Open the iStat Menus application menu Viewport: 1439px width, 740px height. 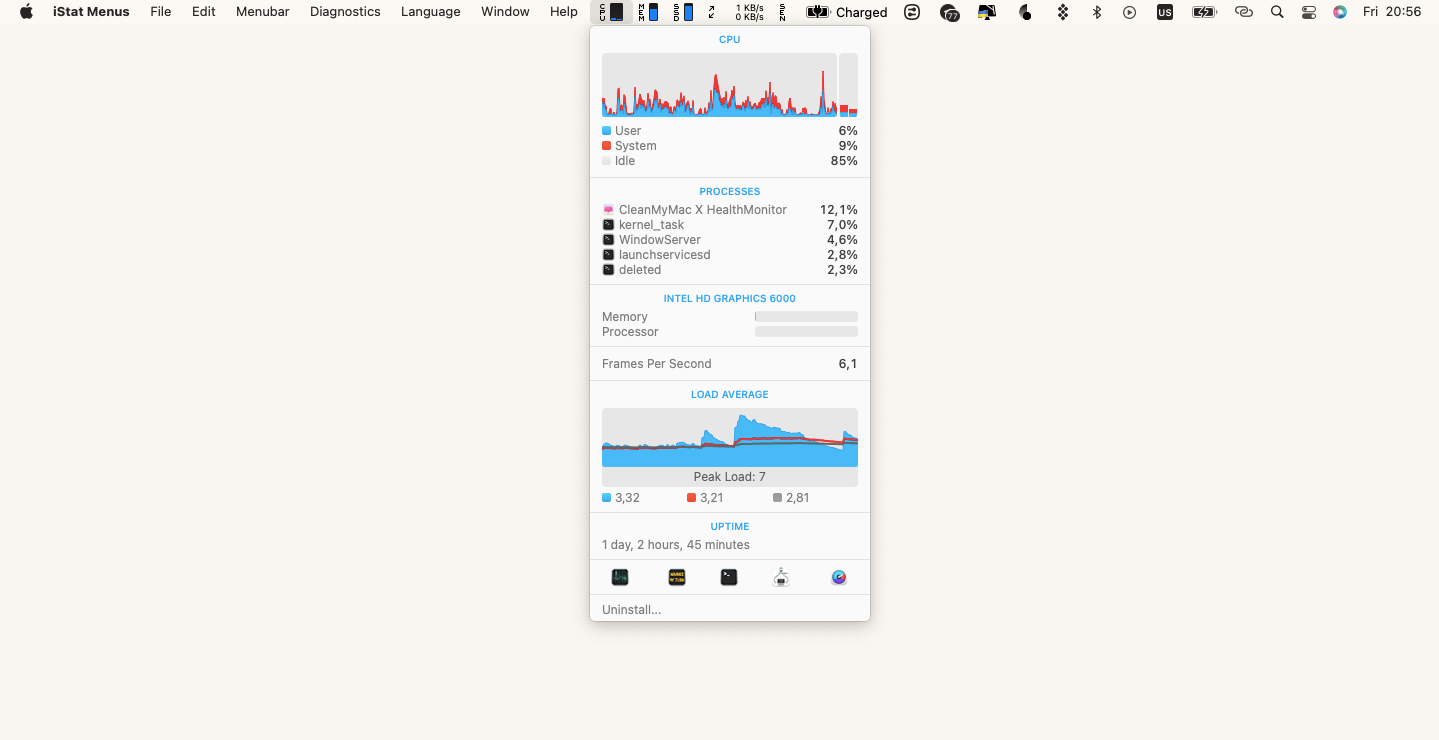[x=91, y=12]
